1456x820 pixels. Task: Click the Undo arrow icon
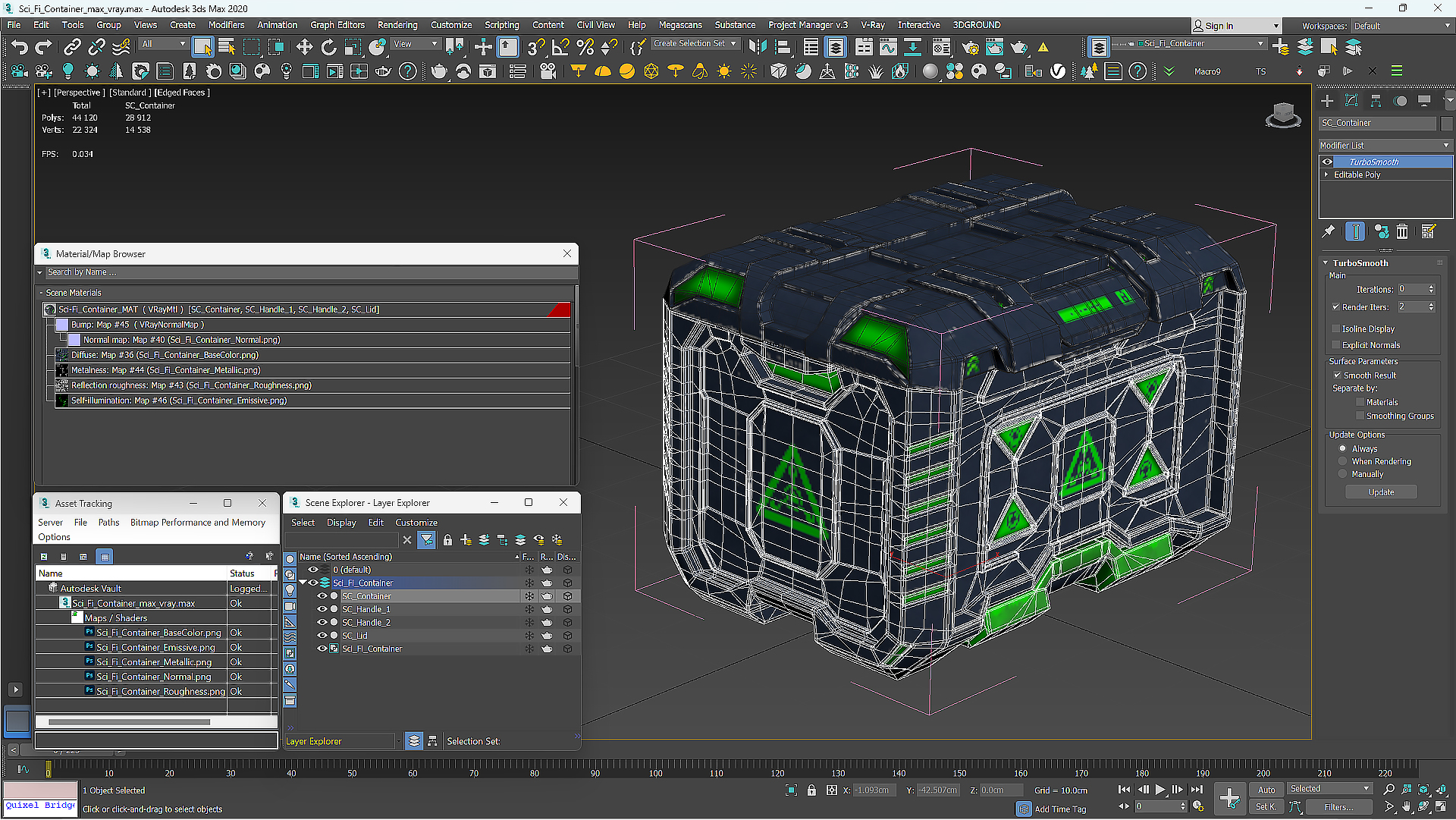pyautogui.click(x=19, y=47)
